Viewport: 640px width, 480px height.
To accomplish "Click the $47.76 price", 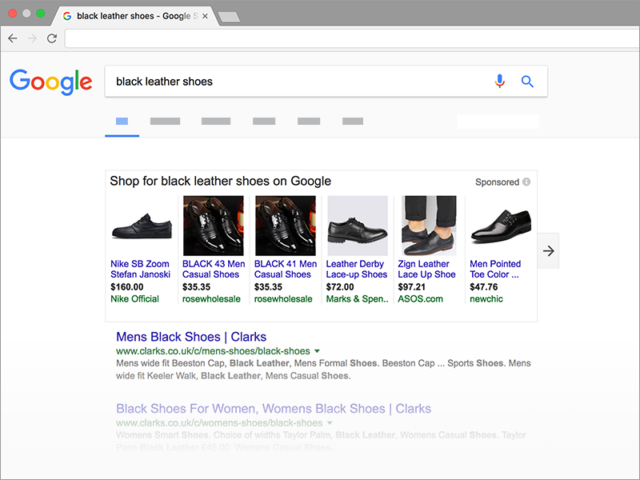I will (484, 287).
